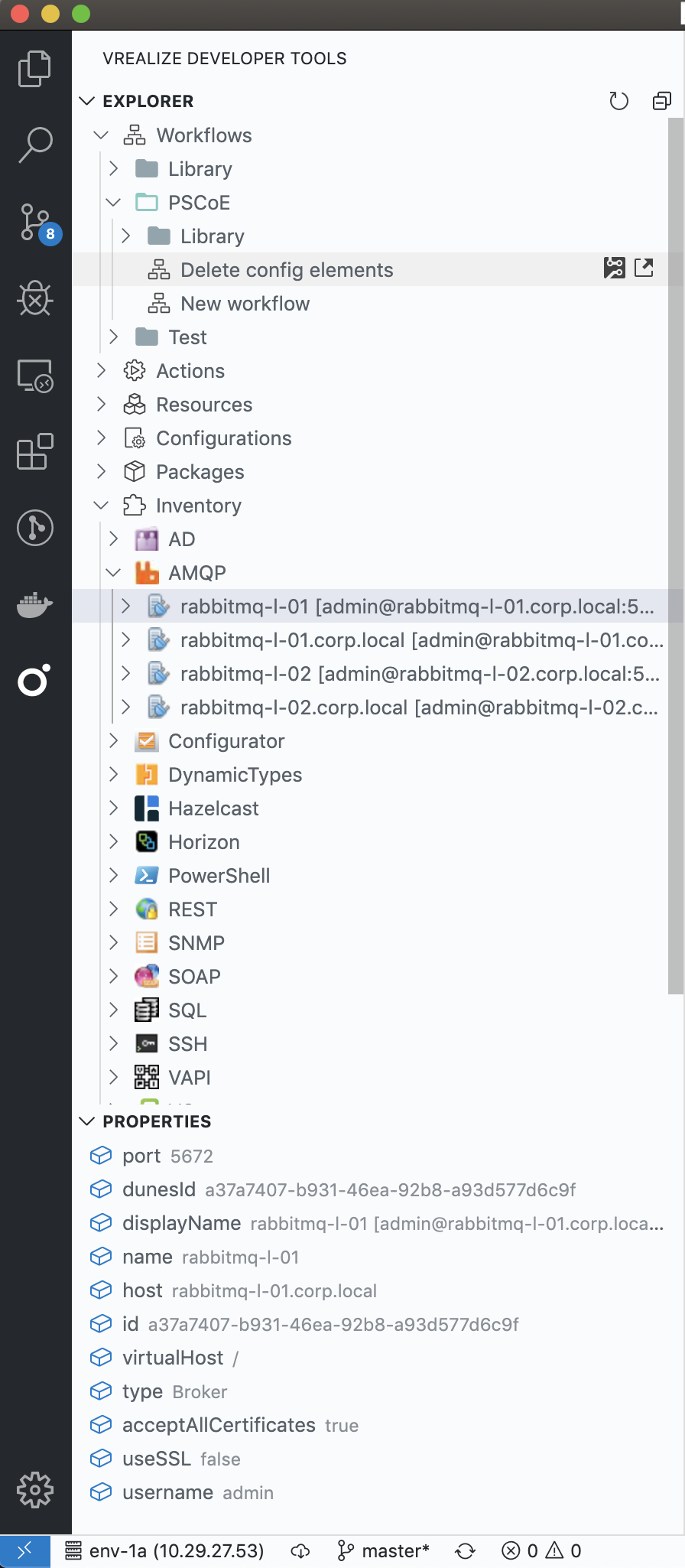685x1568 pixels.
Task: Click the PowerShell plugin icon
Action: (146, 875)
